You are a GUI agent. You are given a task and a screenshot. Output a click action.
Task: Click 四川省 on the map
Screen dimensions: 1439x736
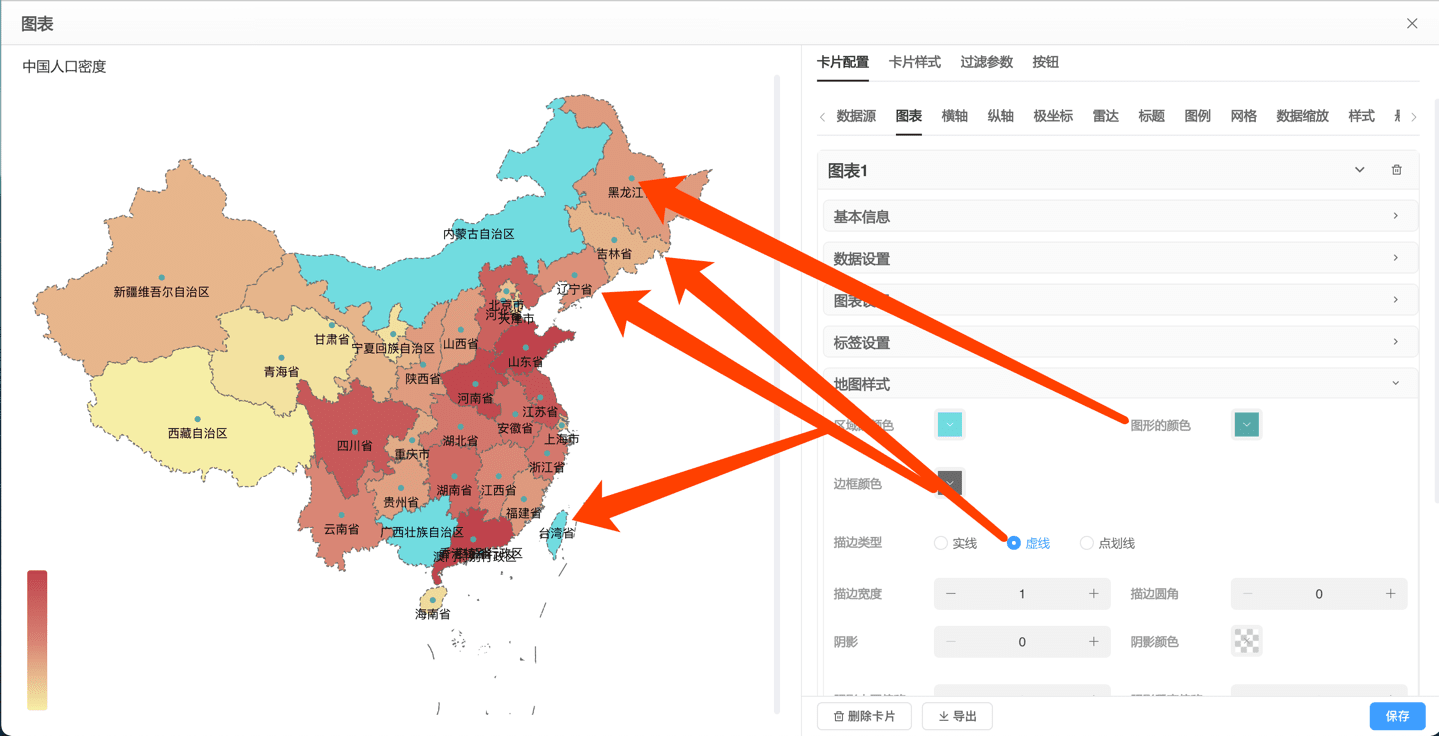click(x=355, y=446)
